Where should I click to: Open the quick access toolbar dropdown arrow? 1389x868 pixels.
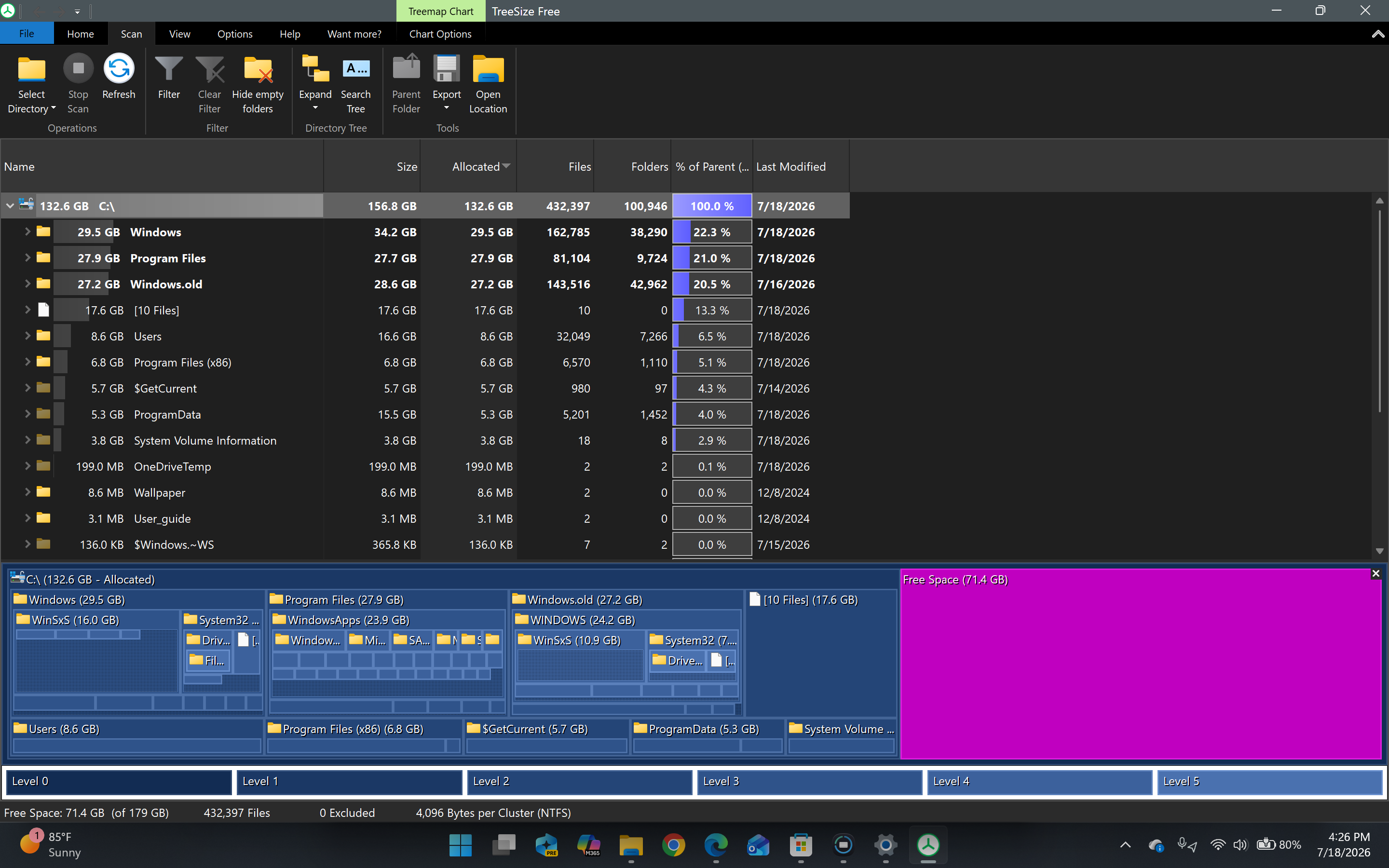(x=78, y=12)
